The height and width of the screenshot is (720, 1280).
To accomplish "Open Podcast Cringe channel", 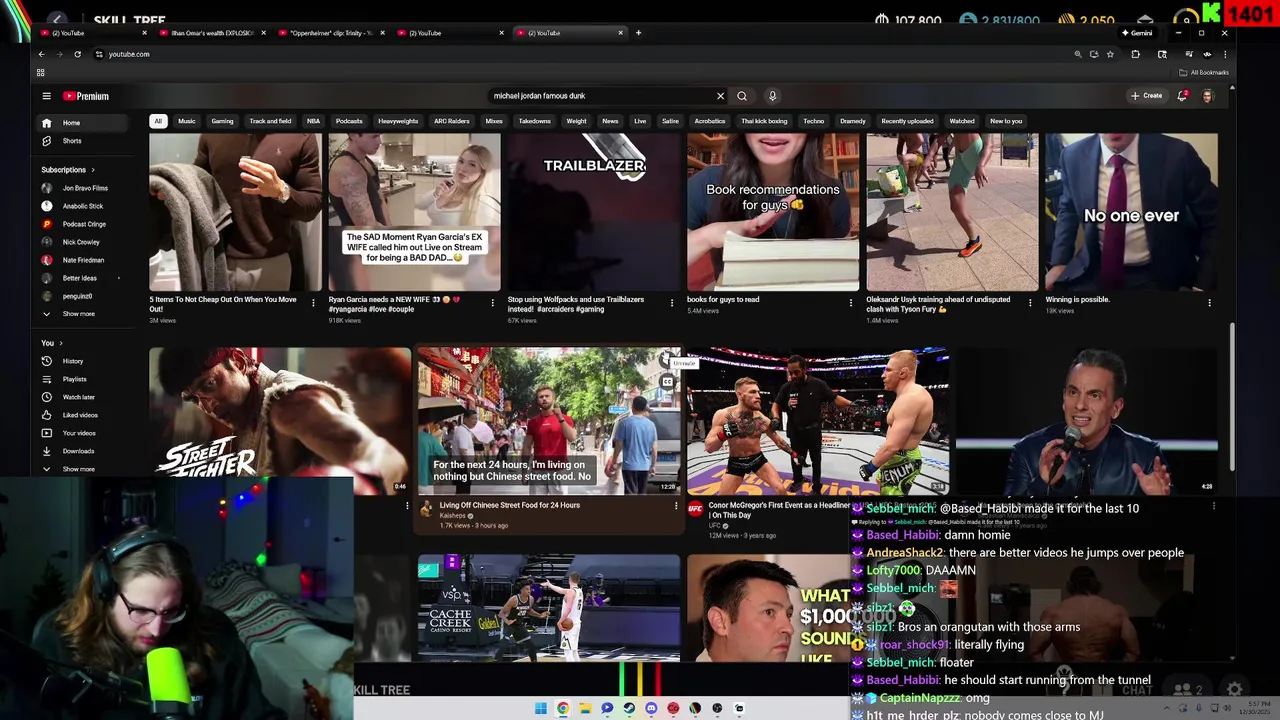I will (84, 224).
